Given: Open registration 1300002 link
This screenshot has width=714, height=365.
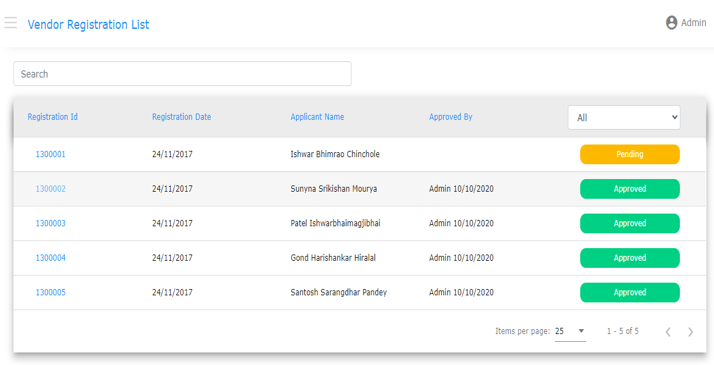Looking at the screenshot, I should (51, 189).
